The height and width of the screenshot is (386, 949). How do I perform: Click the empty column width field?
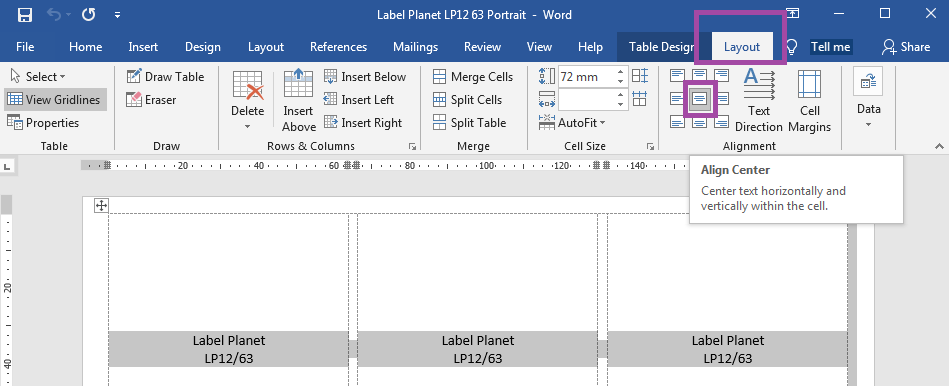point(585,99)
